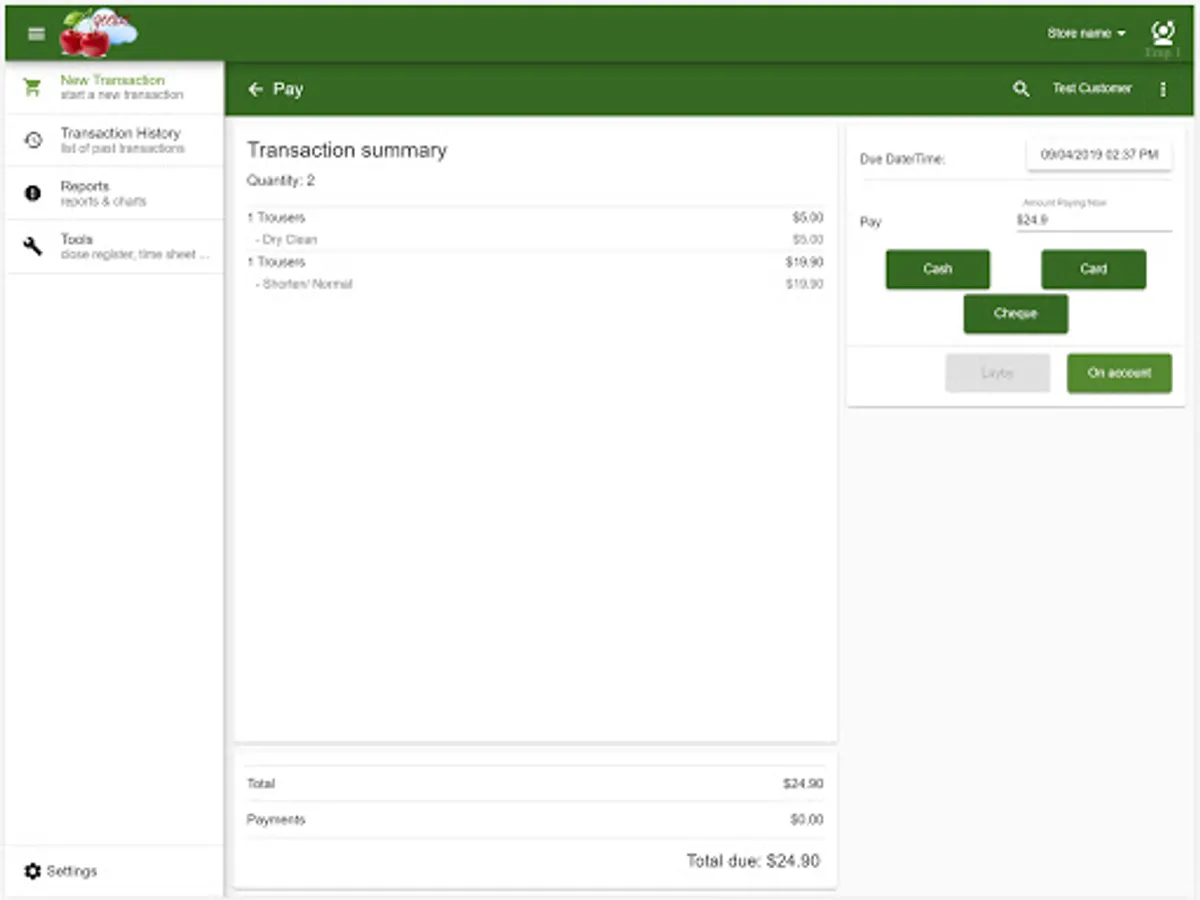Pay with the Cheque button
The image size is (1200, 900).
[1015, 313]
